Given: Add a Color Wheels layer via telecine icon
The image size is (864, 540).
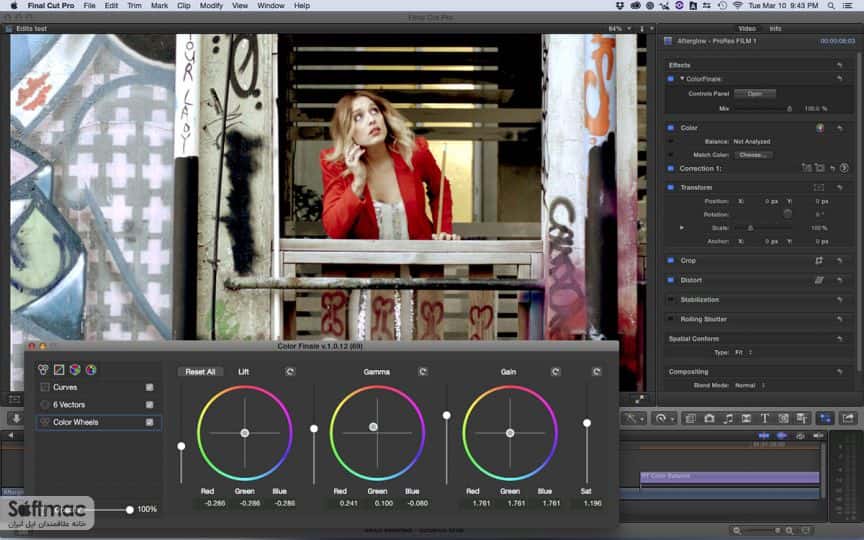Looking at the screenshot, I should click(43, 370).
